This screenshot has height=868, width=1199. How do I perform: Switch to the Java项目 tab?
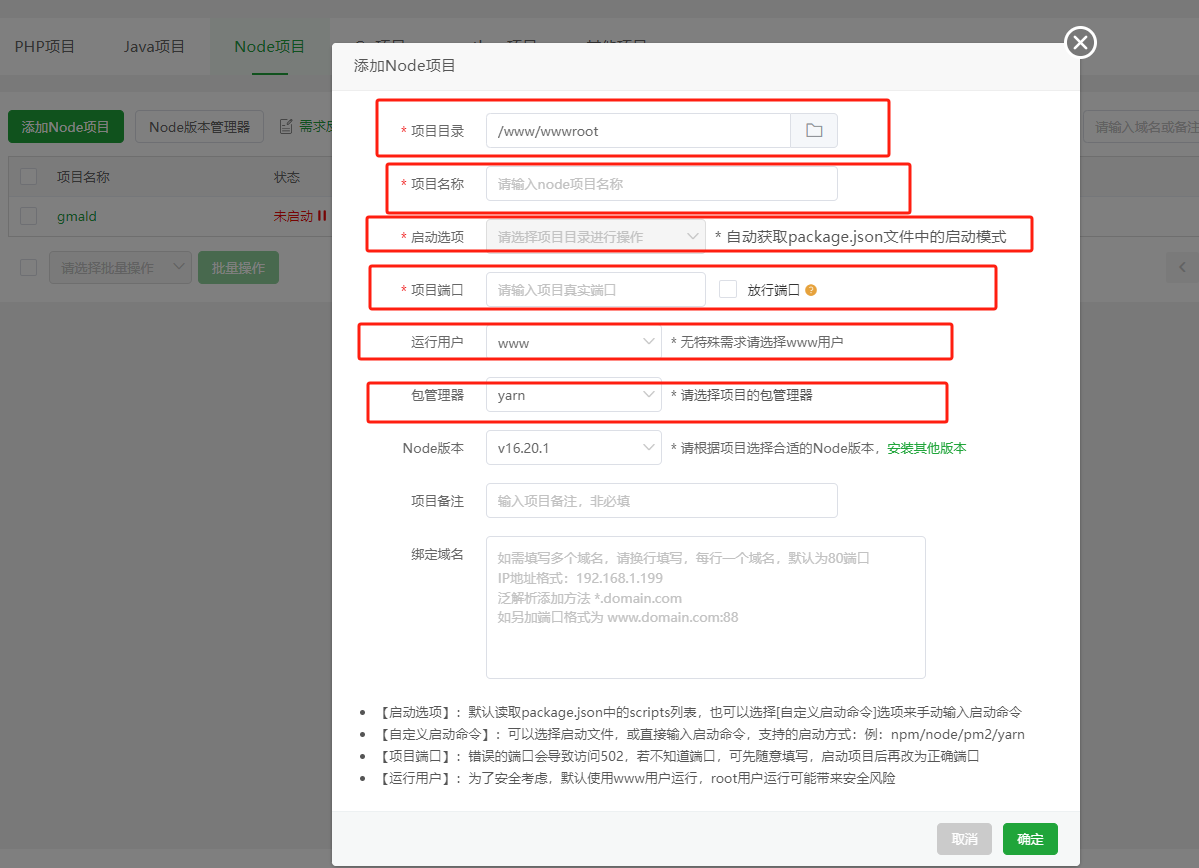[154, 47]
